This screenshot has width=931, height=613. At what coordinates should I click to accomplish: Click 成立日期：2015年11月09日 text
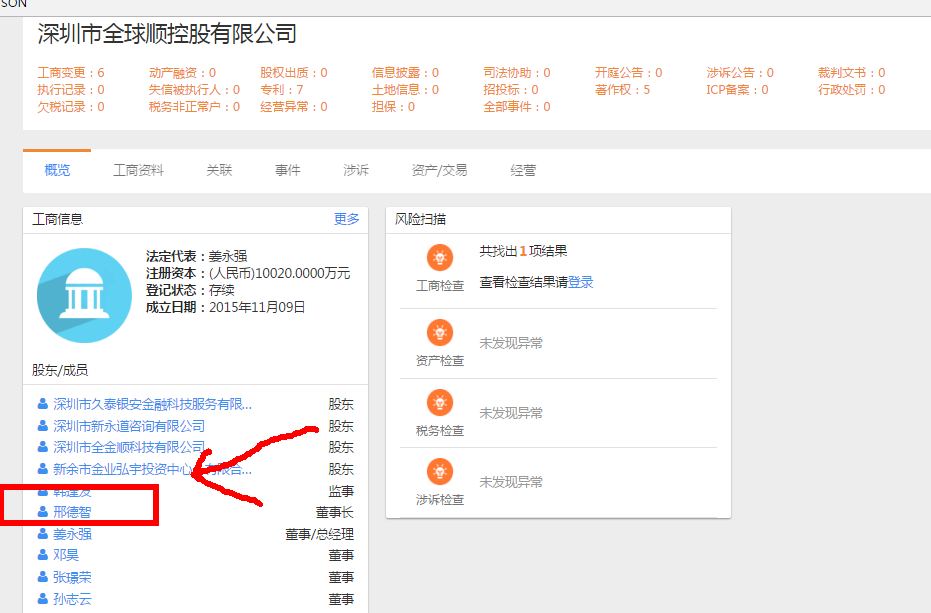point(226,307)
